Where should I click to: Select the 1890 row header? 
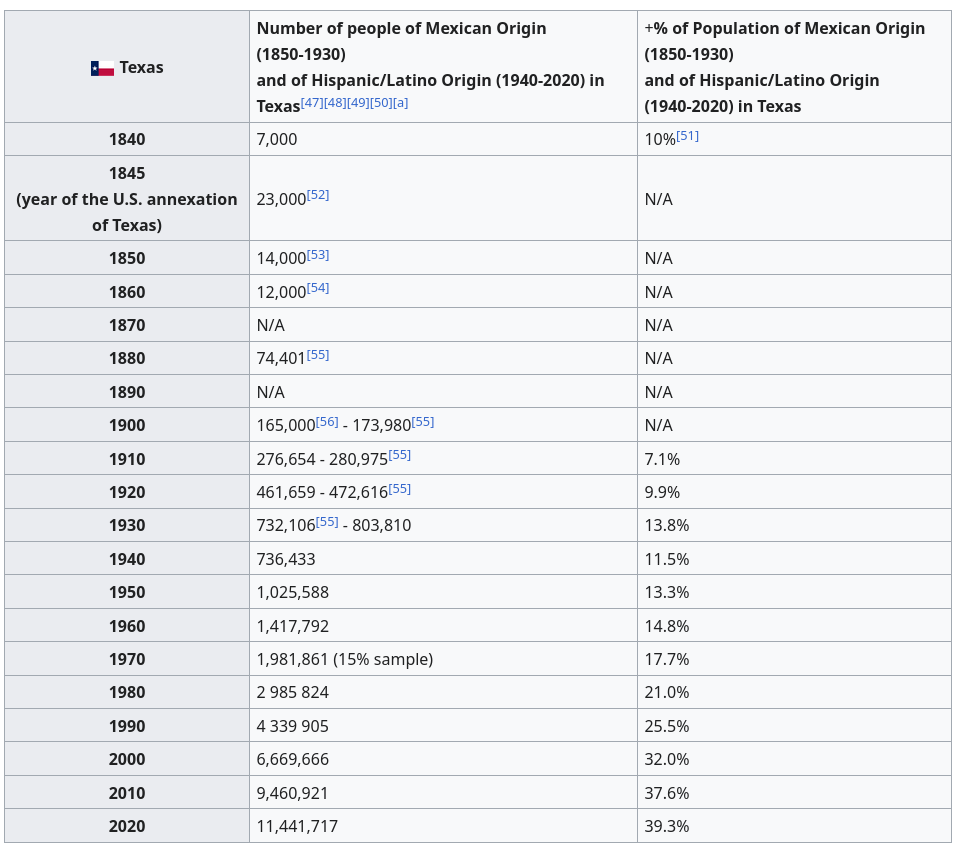tap(127, 392)
